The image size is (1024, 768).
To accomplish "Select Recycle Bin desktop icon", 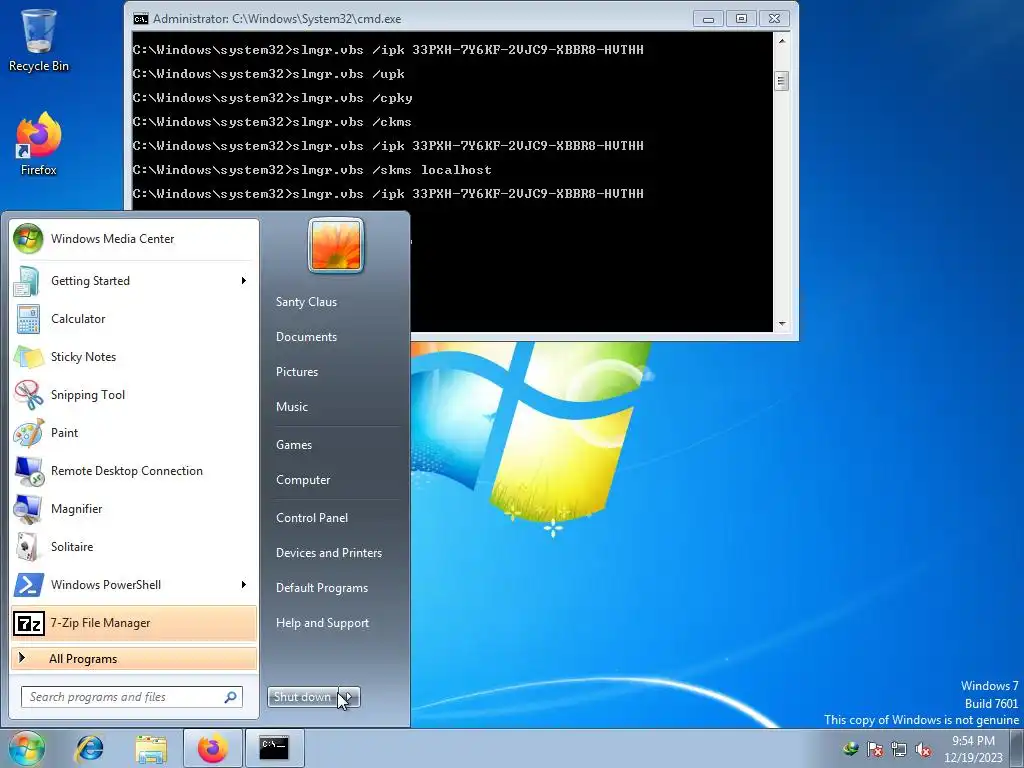I will 39,40.
